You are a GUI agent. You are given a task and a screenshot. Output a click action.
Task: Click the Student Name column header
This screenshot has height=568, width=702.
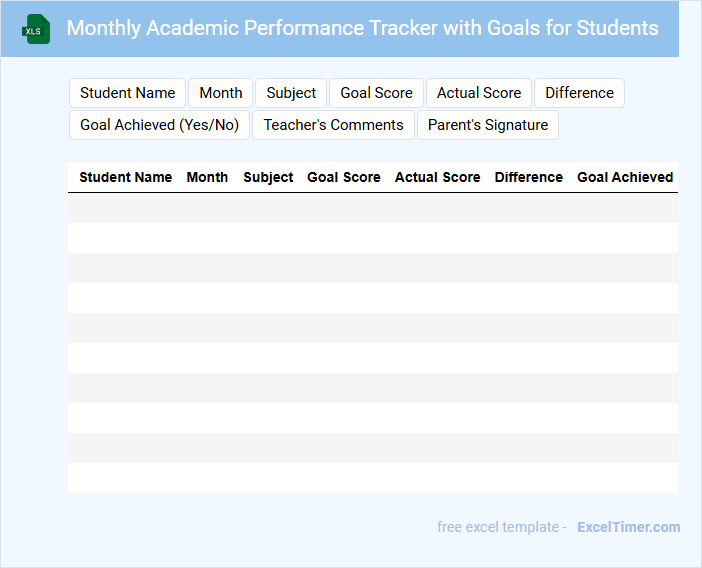(x=125, y=177)
